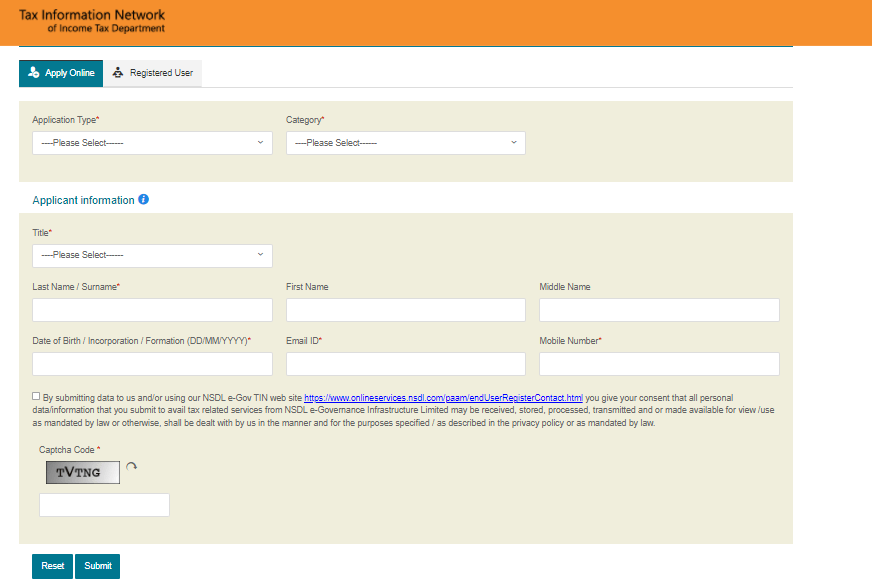Viewport: 872px width, 587px height.
Task: Open the Category dropdown
Action: [x=406, y=143]
